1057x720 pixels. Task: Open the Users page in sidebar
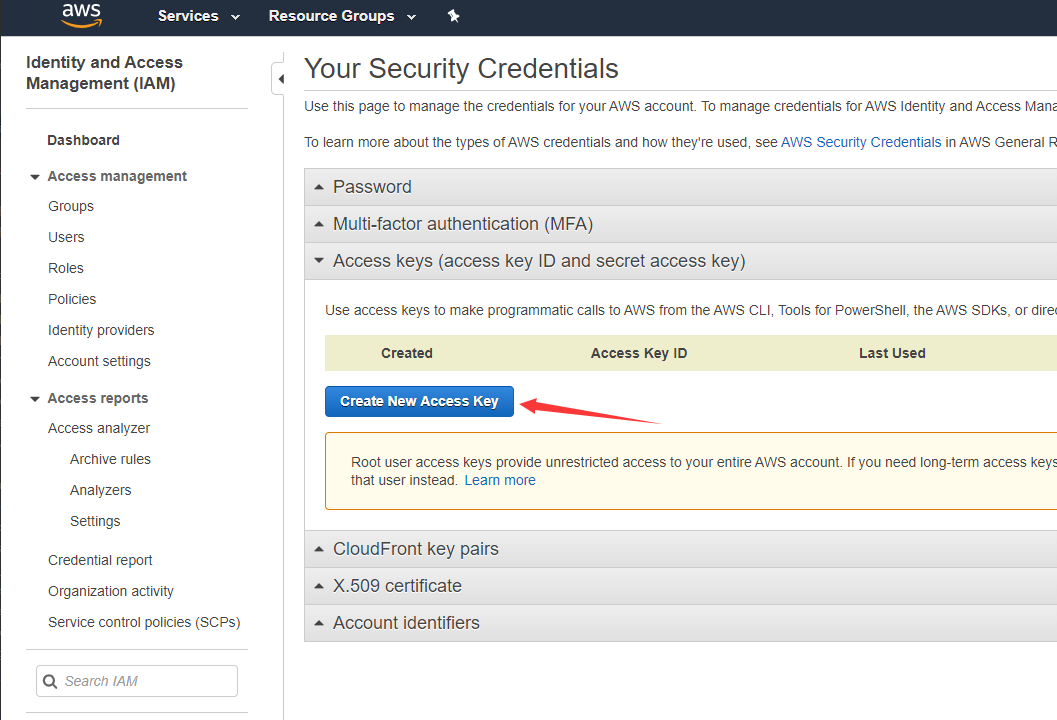point(66,237)
